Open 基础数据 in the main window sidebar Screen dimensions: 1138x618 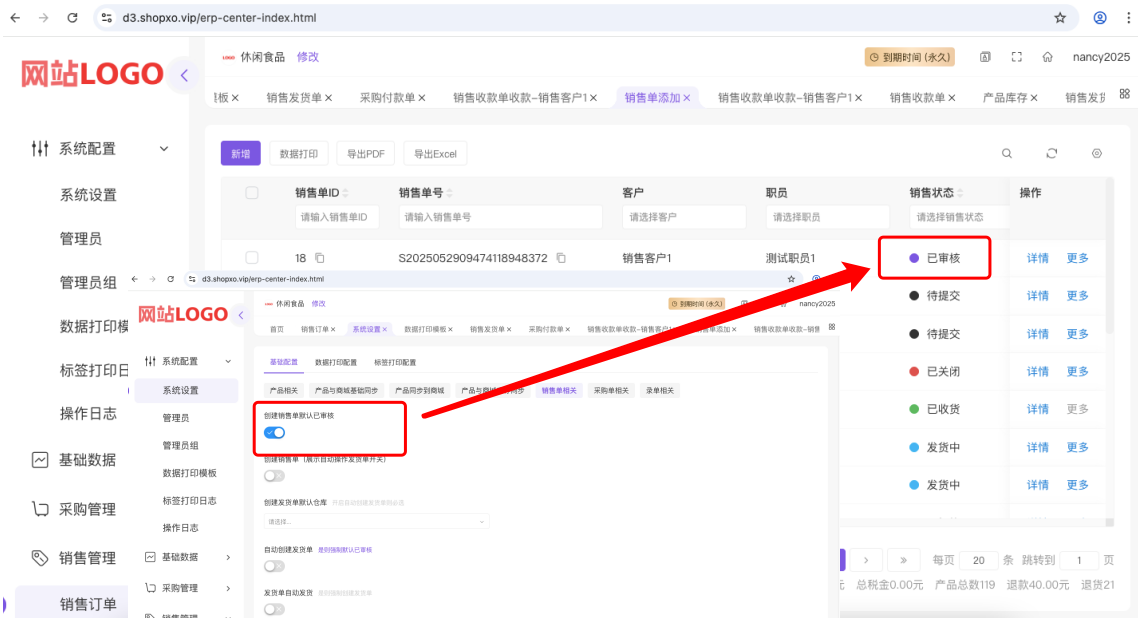click(87, 460)
